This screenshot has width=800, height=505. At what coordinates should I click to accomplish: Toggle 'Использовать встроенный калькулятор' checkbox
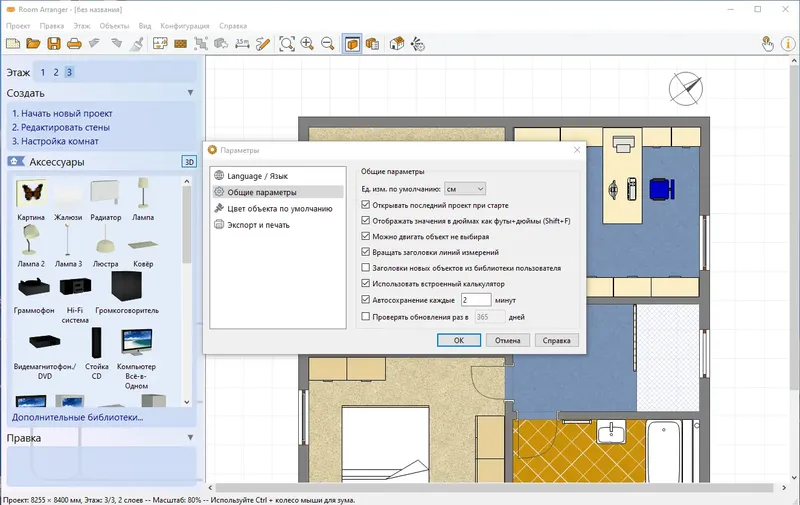coord(366,284)
